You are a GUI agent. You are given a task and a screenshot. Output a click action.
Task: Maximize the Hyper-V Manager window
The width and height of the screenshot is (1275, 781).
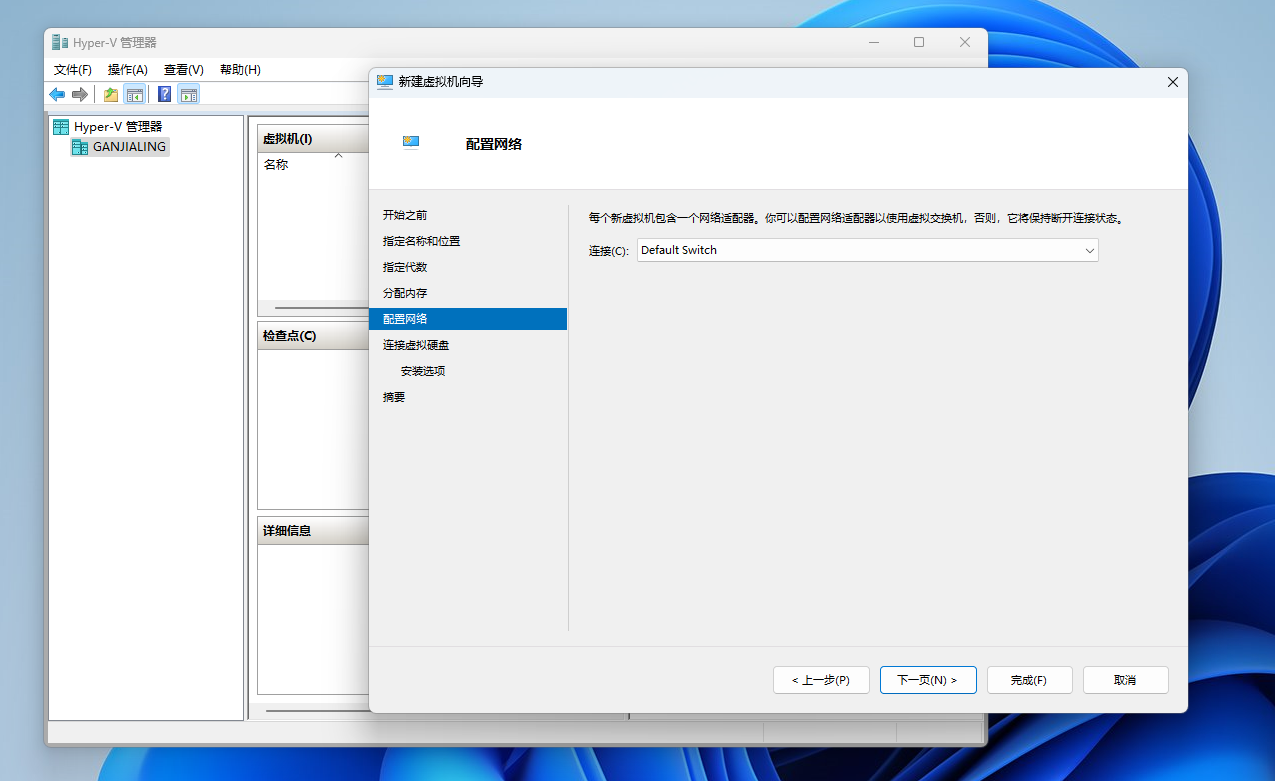(919, 42)
